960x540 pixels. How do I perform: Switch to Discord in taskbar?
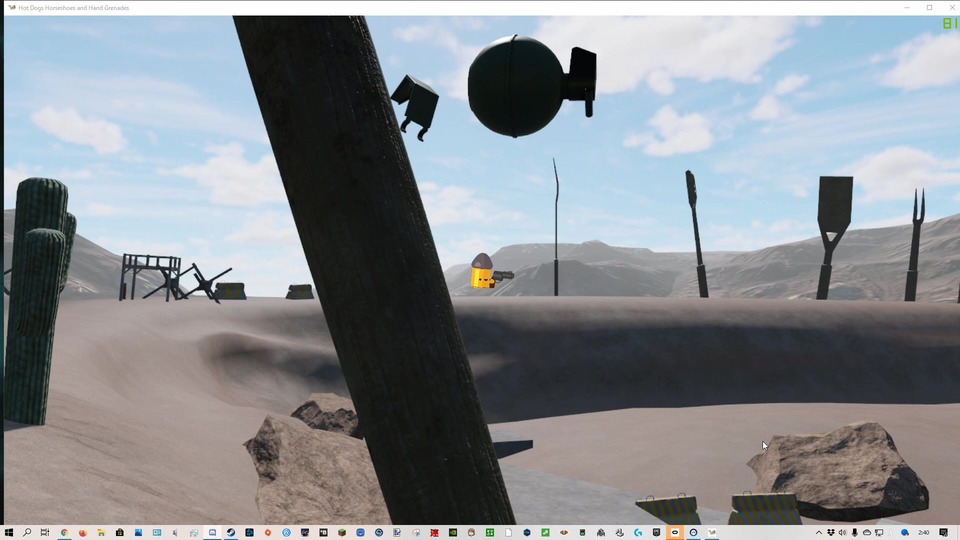click(212, 533)
